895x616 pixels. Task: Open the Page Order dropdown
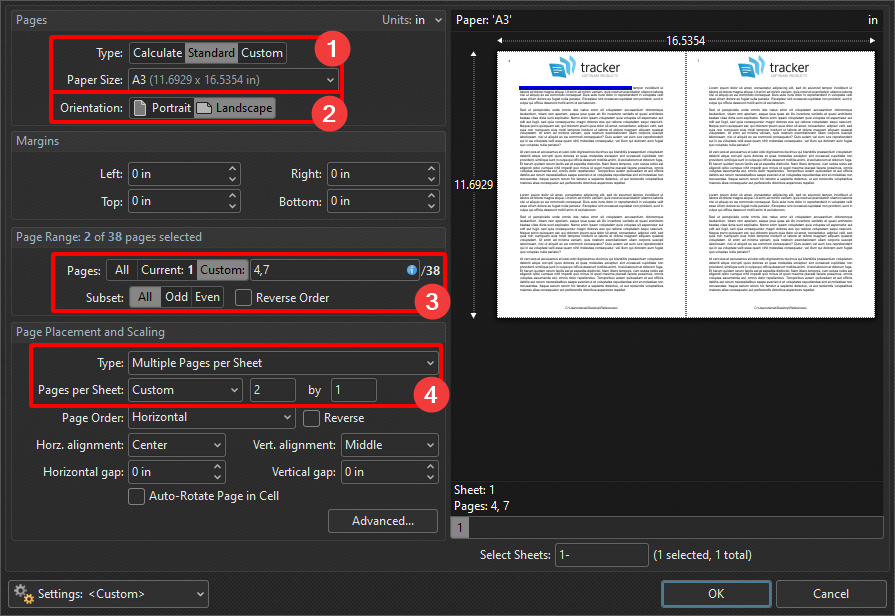210,417
